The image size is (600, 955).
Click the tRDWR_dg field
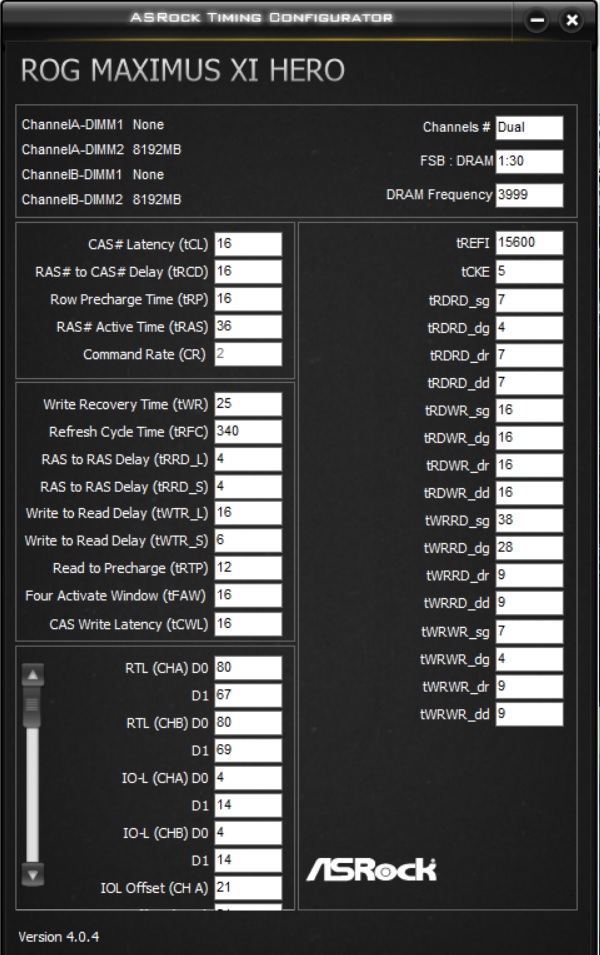pyautogui.click(x=529, y=437)
